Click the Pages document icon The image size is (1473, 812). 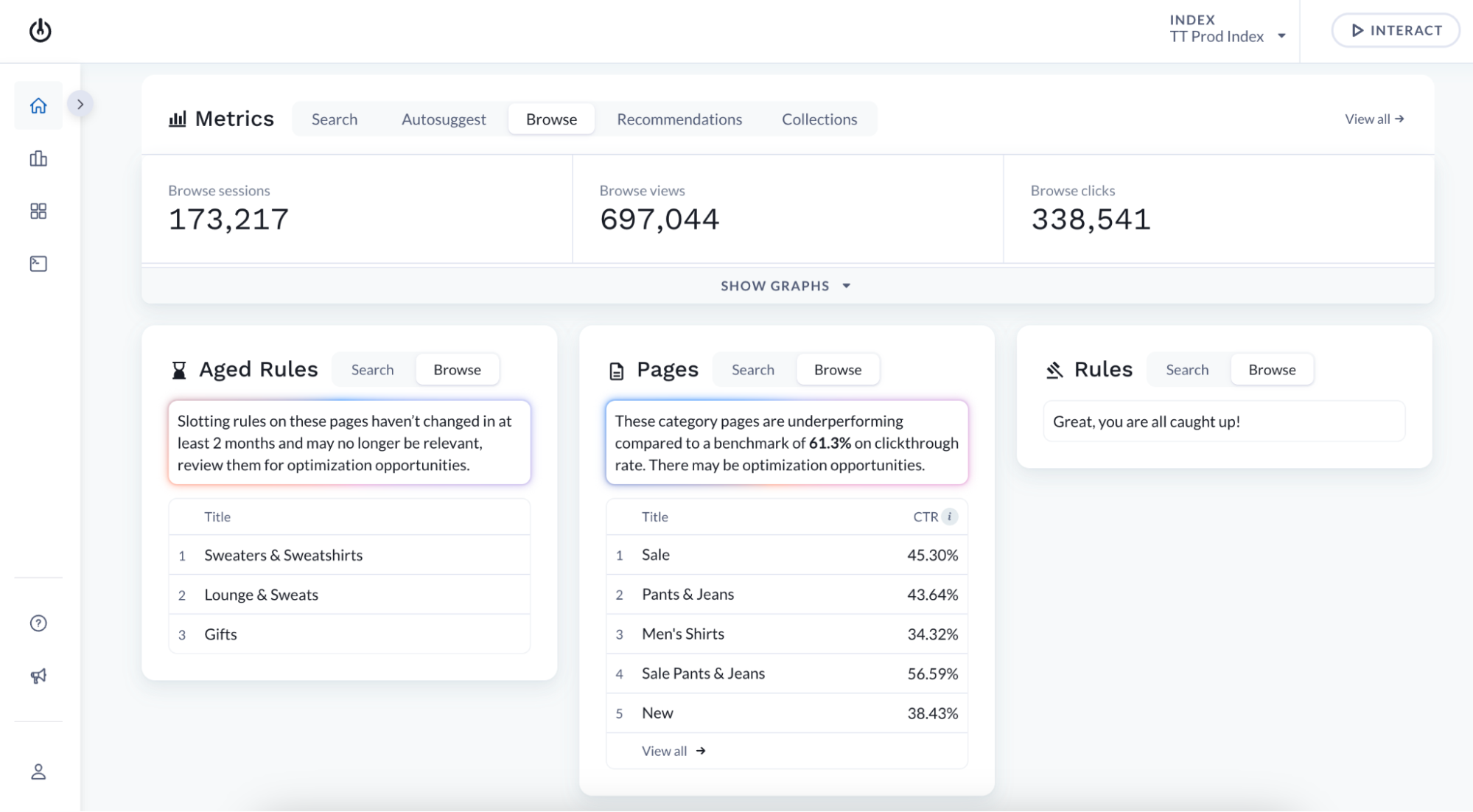(x=617, y=371)
